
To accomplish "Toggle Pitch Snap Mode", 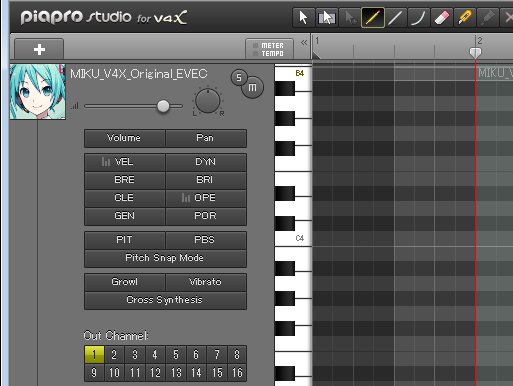I will pyautogui.click(x=165, y=258).
